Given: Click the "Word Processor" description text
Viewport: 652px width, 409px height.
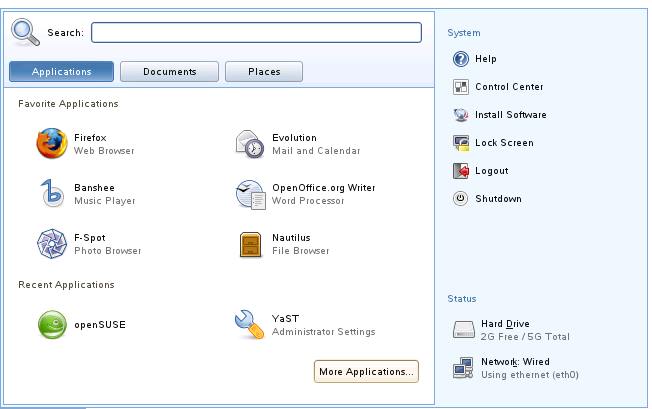Looking at the screenshot, I should coord(308,201).
